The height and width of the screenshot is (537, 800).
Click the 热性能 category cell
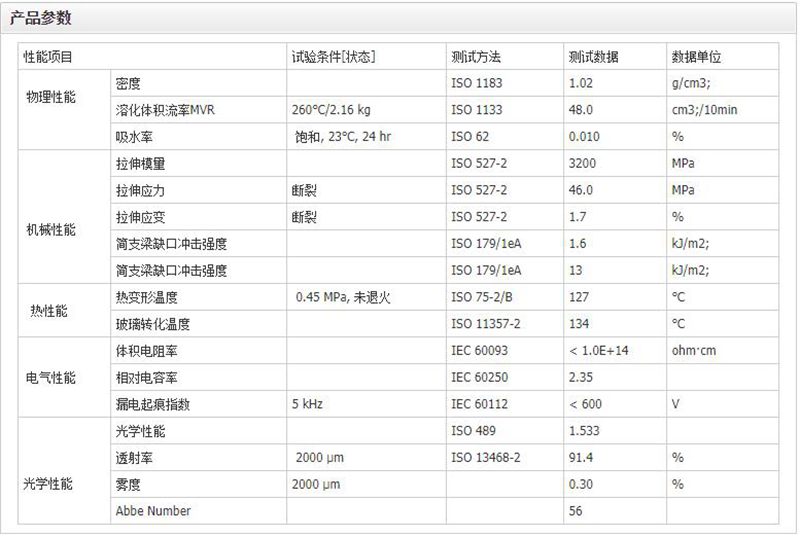[50, 311]
